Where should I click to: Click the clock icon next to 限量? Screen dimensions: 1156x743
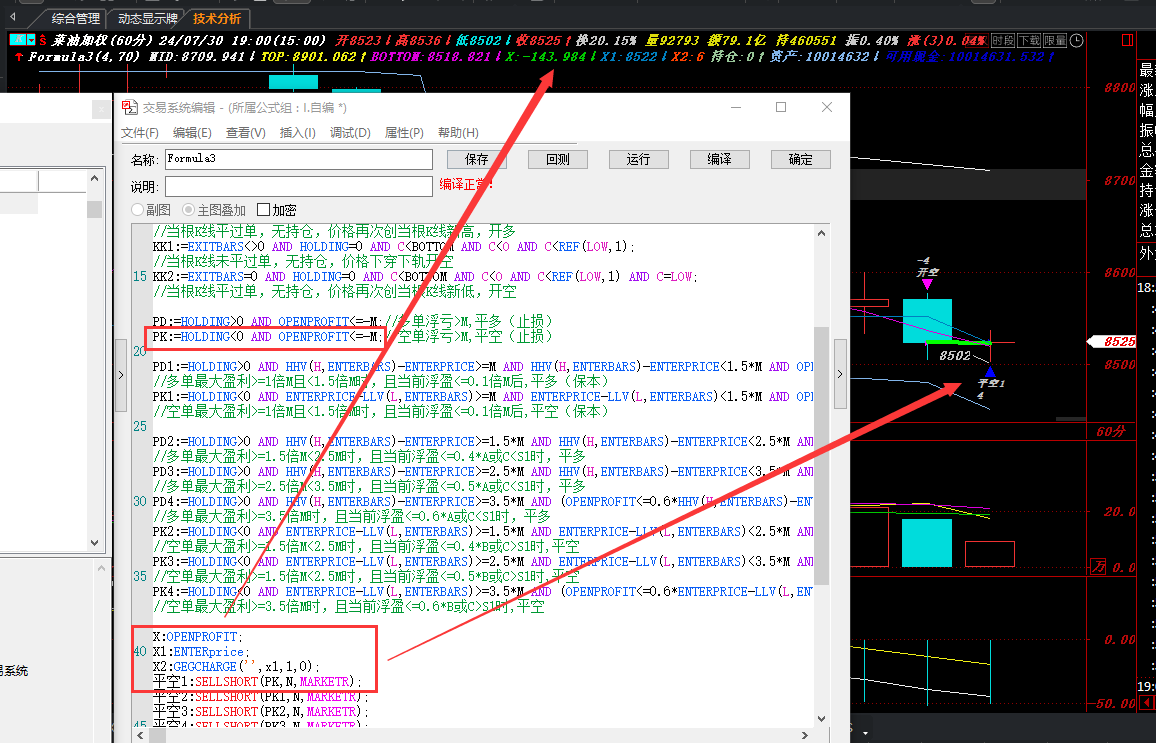pos(1076,41)
